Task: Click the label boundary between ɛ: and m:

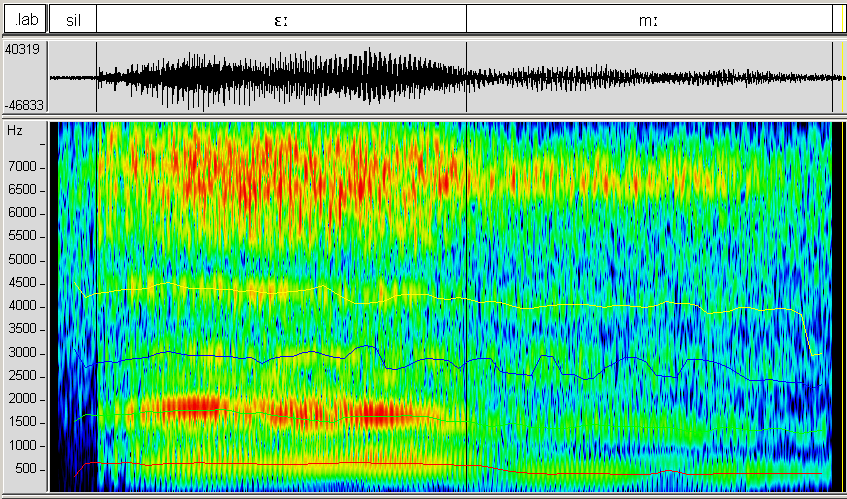Action: [x=466, y=19]
